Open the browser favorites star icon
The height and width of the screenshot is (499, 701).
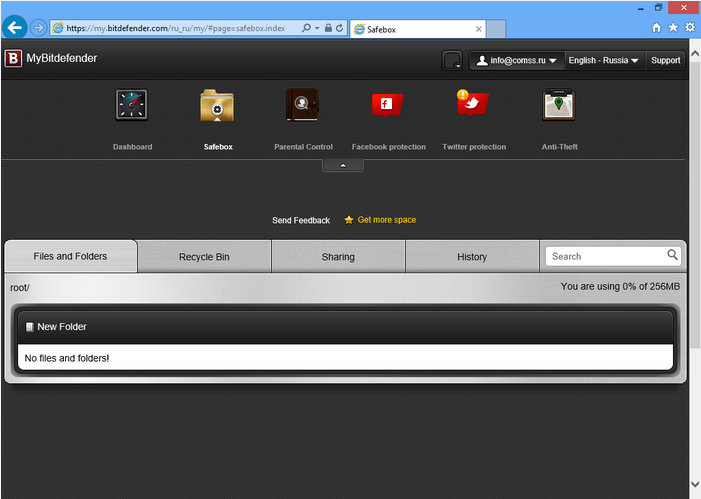pyautogui.click(x=673, y=28)
